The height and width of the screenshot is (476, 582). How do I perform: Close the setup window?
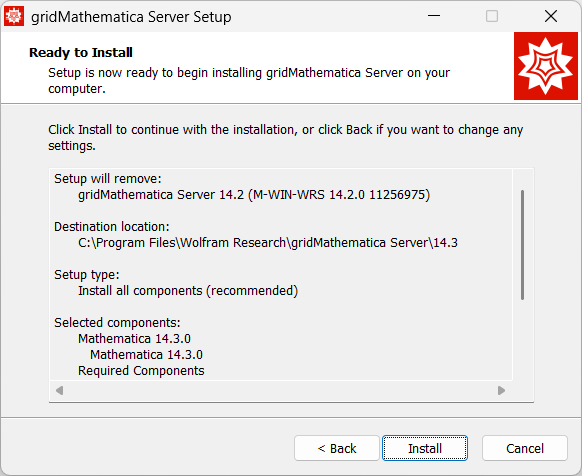click(551, 16)
